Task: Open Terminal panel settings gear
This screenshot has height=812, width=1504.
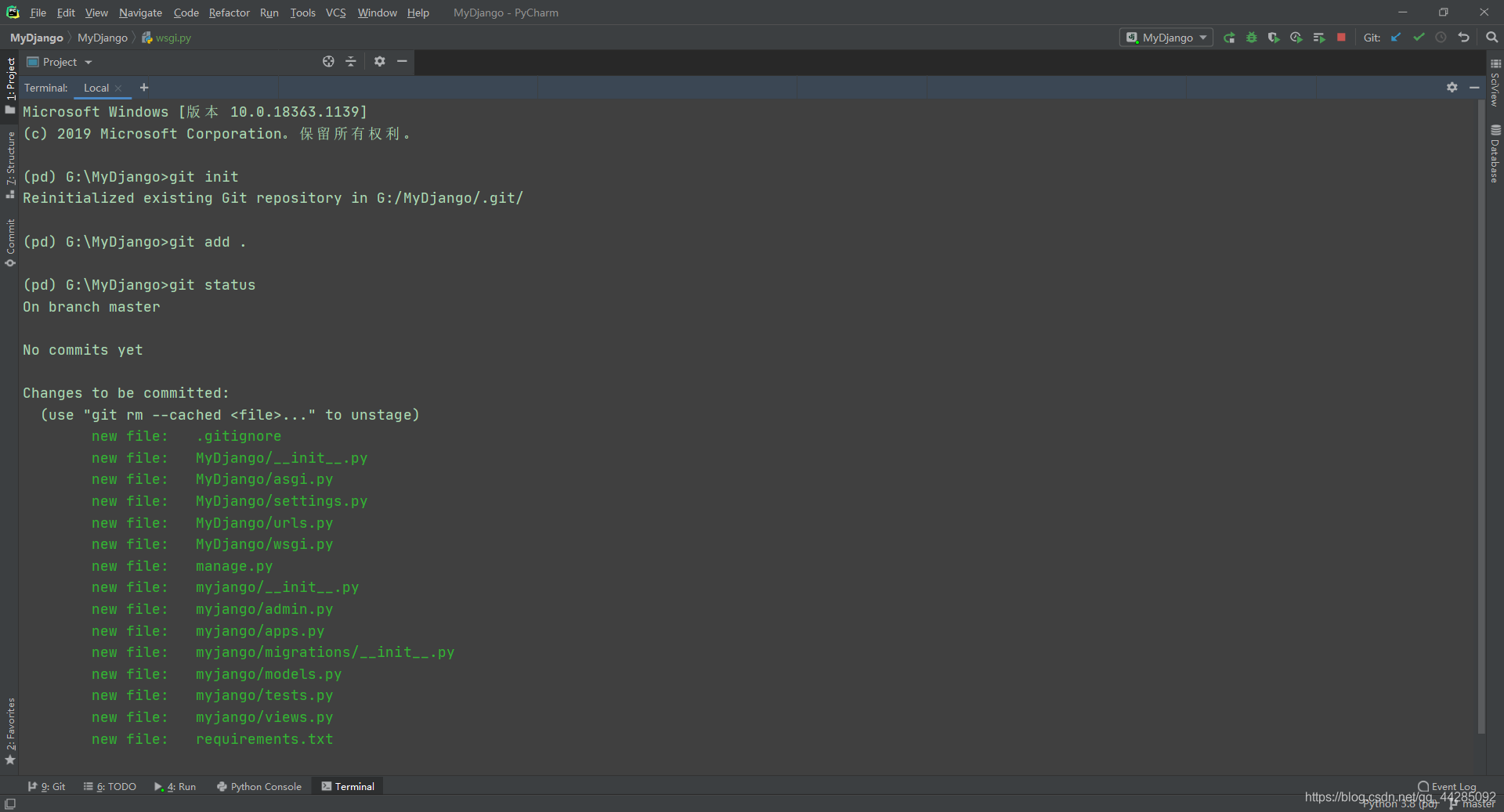Action: click(1452, 88)
